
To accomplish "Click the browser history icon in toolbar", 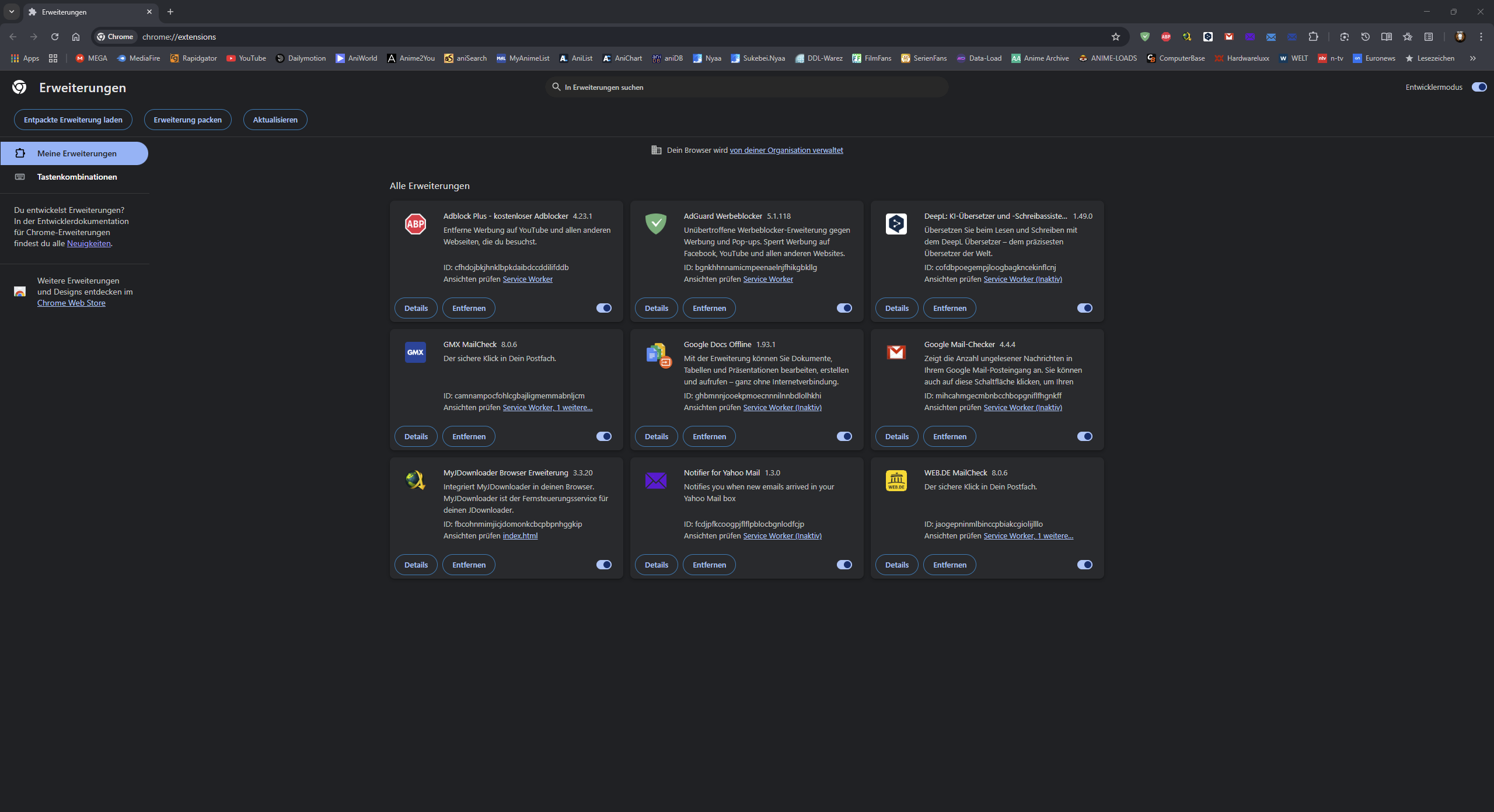I will (1365, 36).
